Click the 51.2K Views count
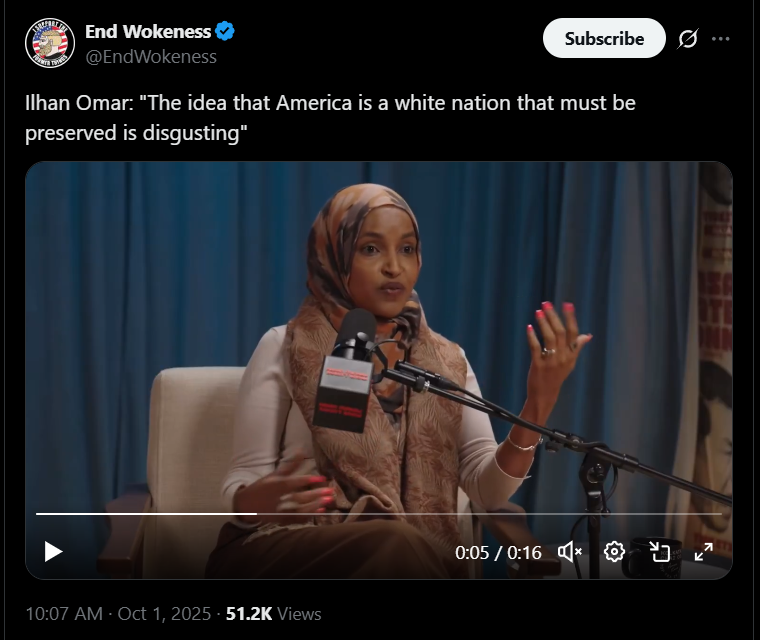The width and height of the screenshot is (760, 640). (x=273, y=614)
